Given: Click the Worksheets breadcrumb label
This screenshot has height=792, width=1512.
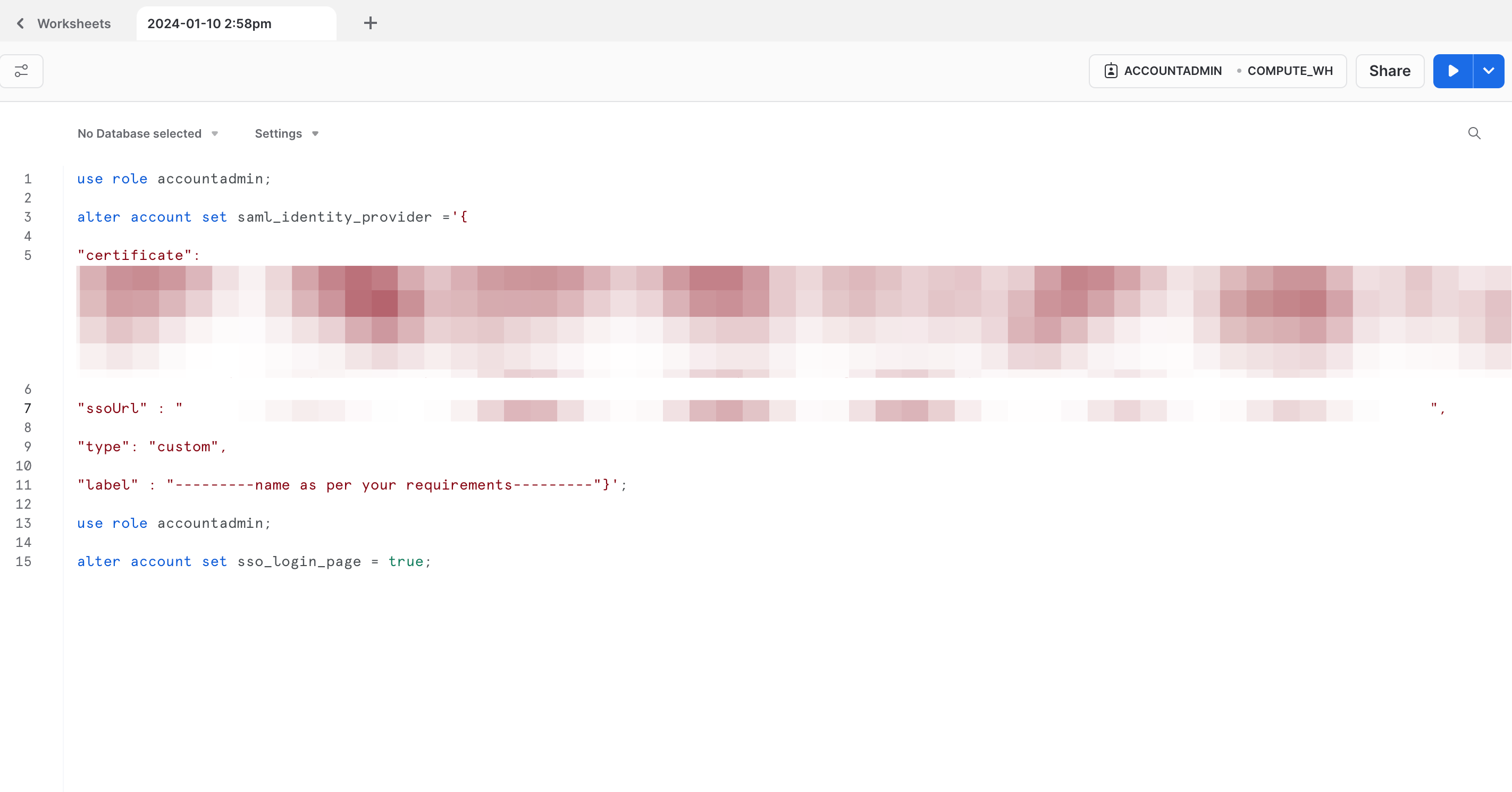Looking at the screenshot, I should [x=74, y=23].
